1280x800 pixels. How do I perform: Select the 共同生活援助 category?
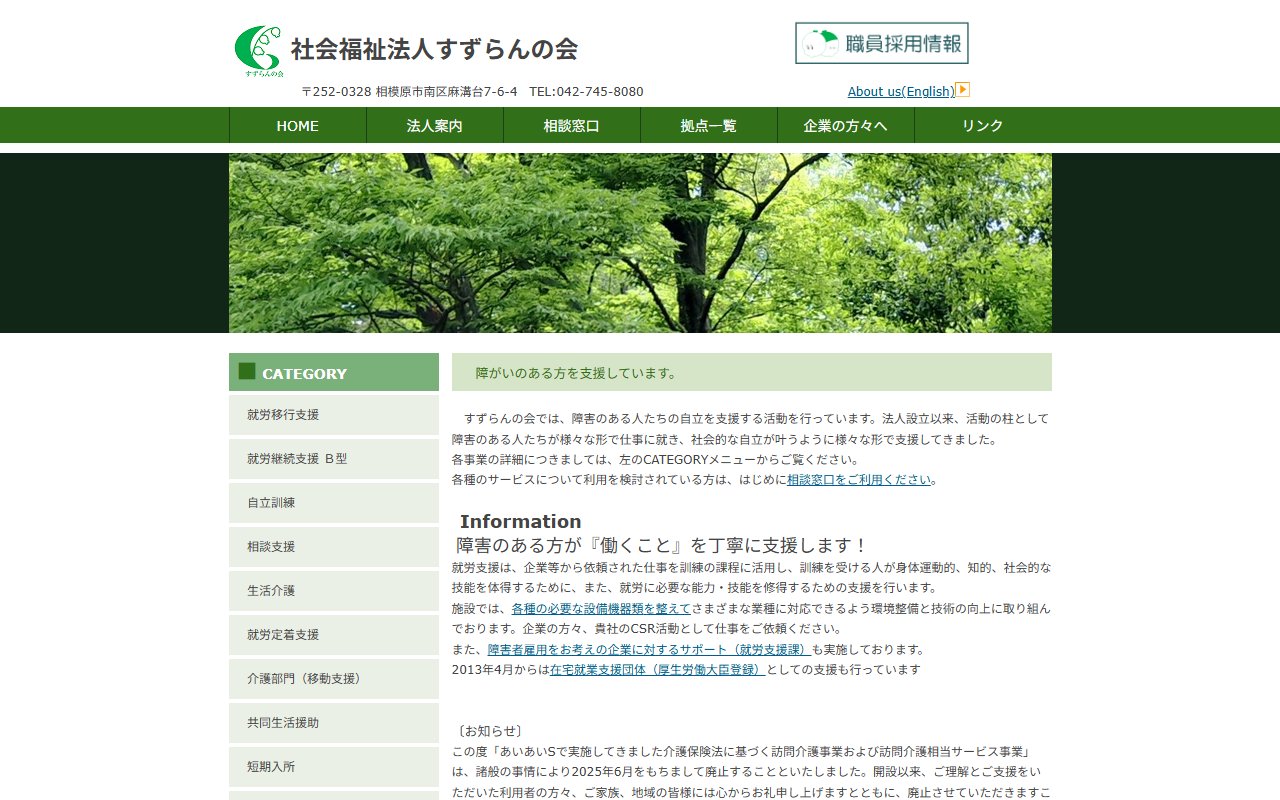coord(334,722)
